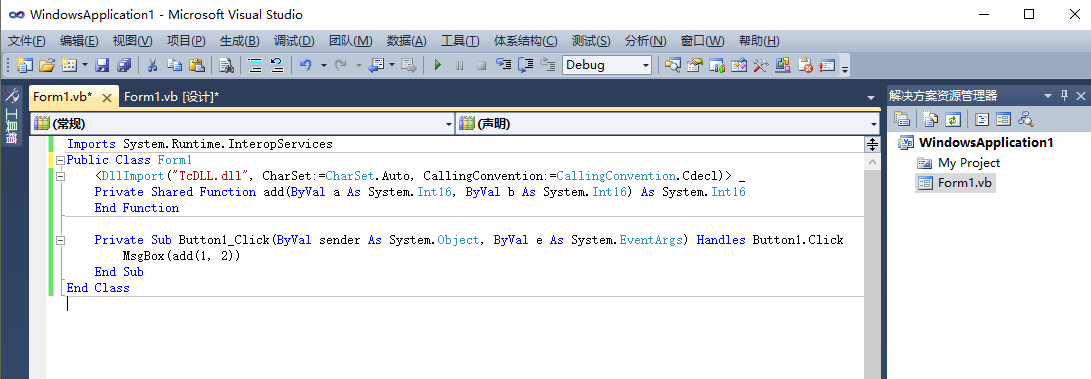Click View Code icon in Solution Explorer
Image resolution: width=1091 pixels, height=379 pixels.
[x=982, y=119]
